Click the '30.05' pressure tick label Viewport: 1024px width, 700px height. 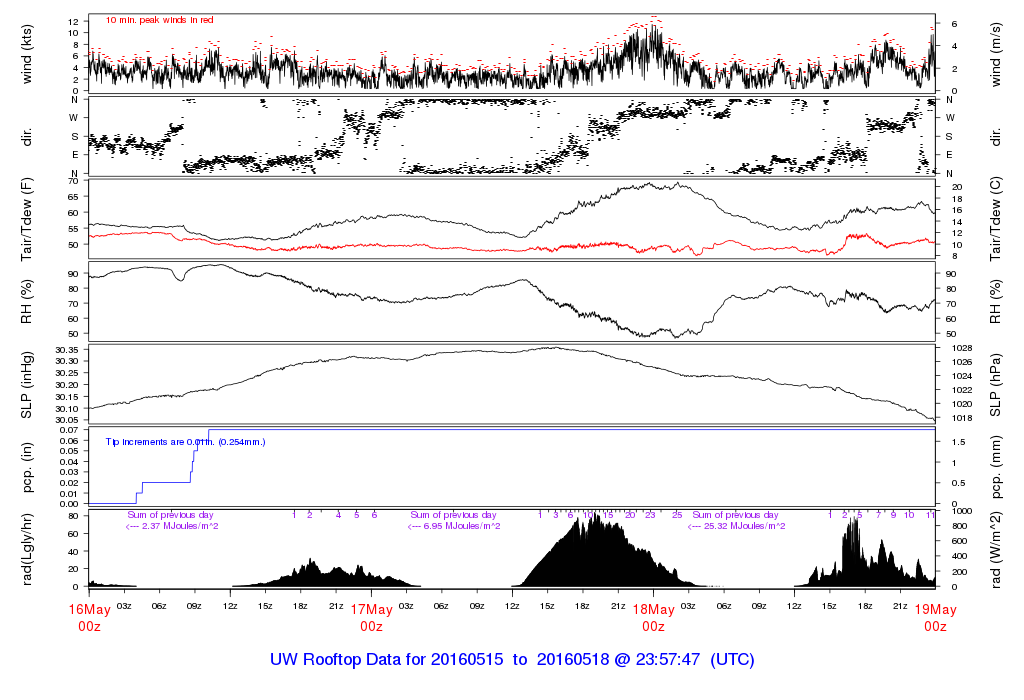[x=67, y=420]
